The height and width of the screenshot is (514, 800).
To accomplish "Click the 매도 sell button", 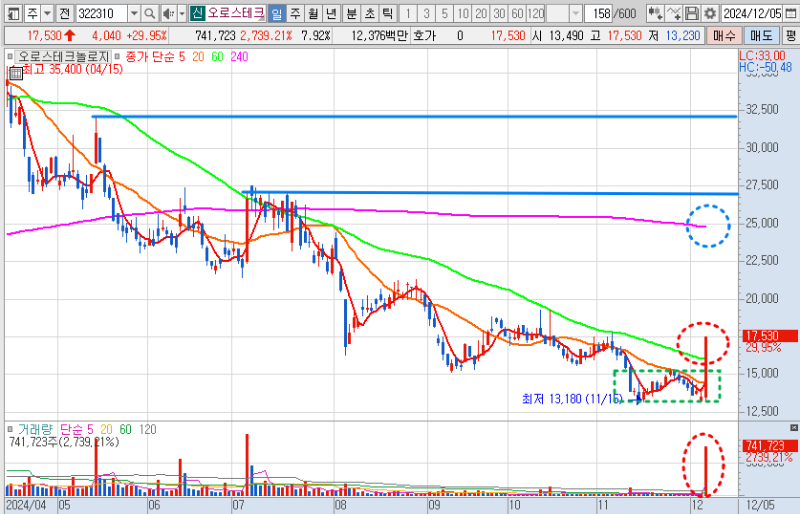I will tap(761, 36).
